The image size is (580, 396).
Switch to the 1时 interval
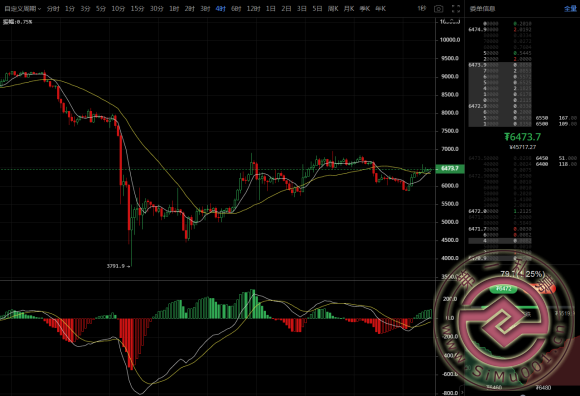click(x=174, y=9)
